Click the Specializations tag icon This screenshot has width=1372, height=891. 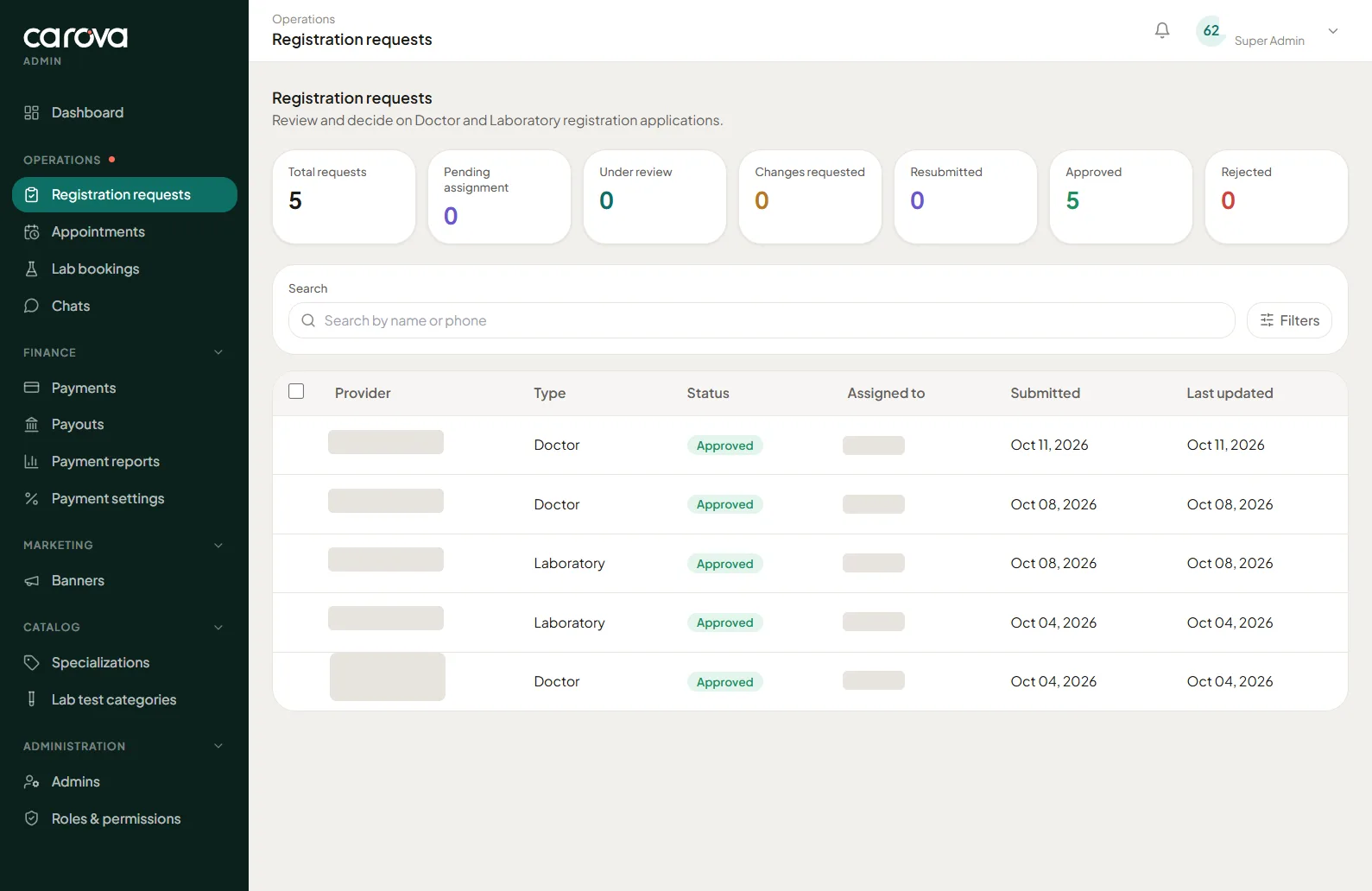[x=32, y=662]
